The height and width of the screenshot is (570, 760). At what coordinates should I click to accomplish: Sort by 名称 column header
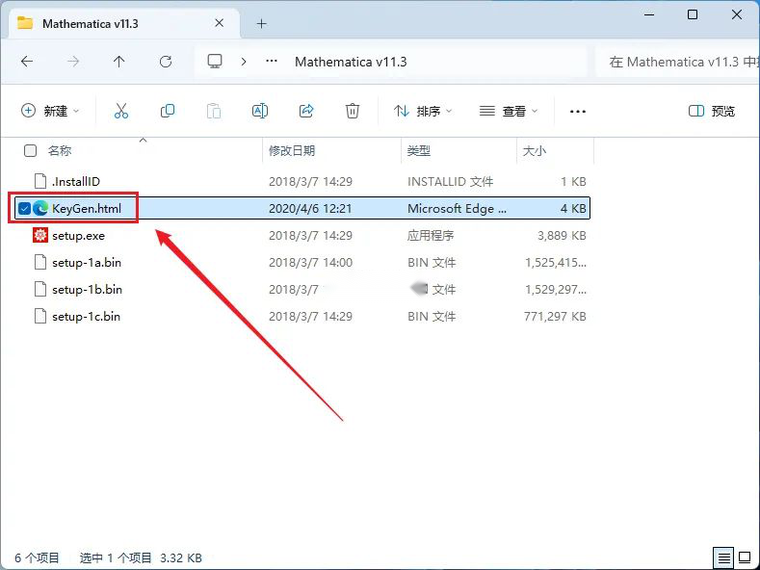[x=60, y=151]
